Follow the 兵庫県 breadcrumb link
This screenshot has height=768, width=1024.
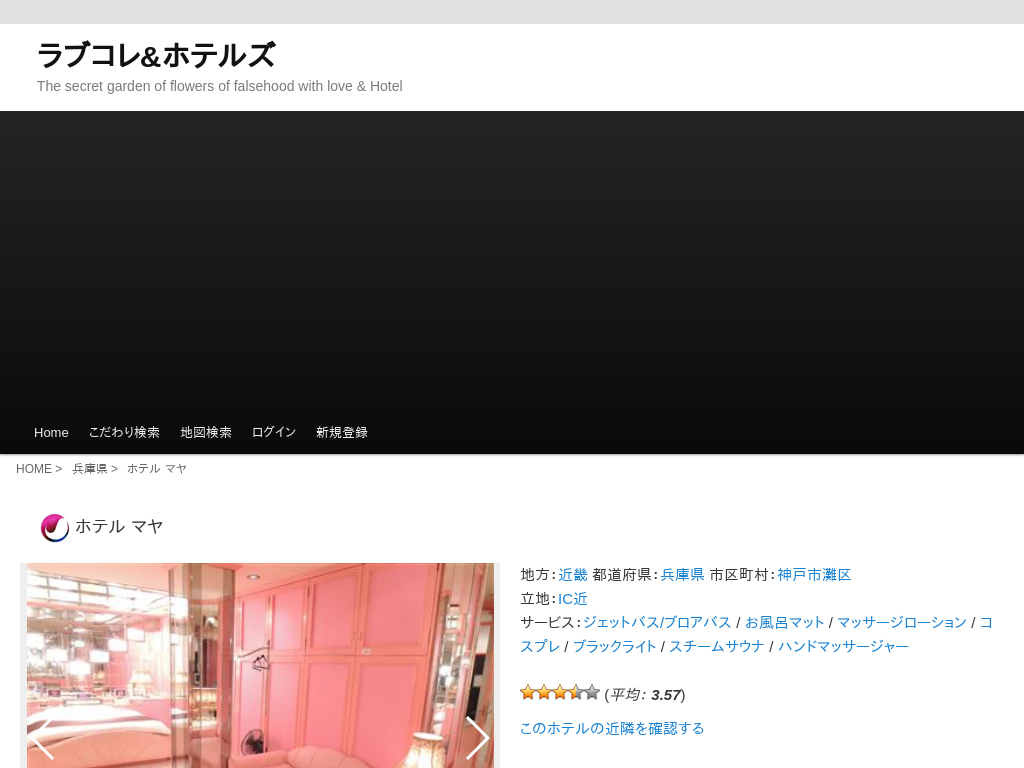pyautogui.click(x=89, y=469)
